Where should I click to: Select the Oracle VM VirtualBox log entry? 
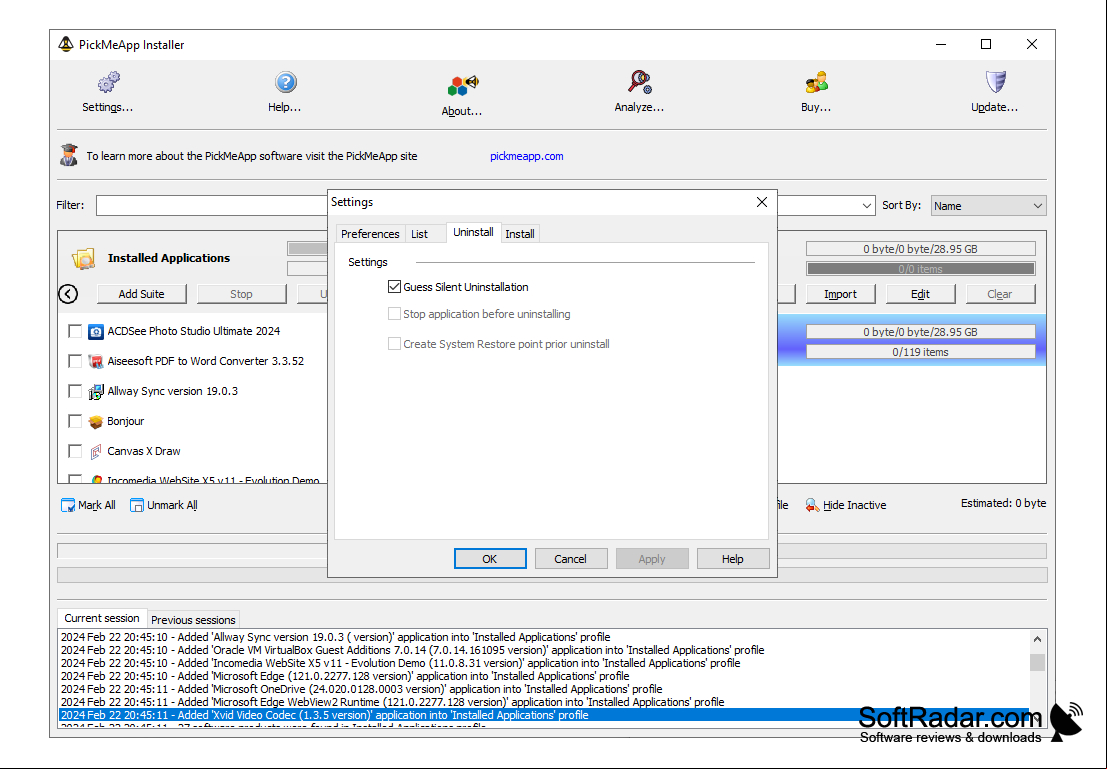pos(544,650)
